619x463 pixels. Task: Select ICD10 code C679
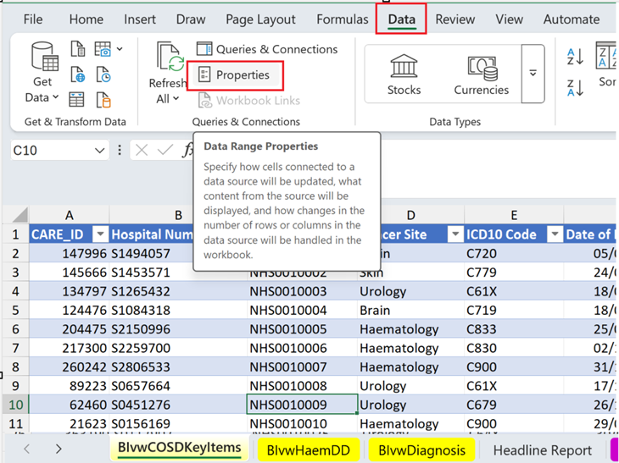[514, 405]
